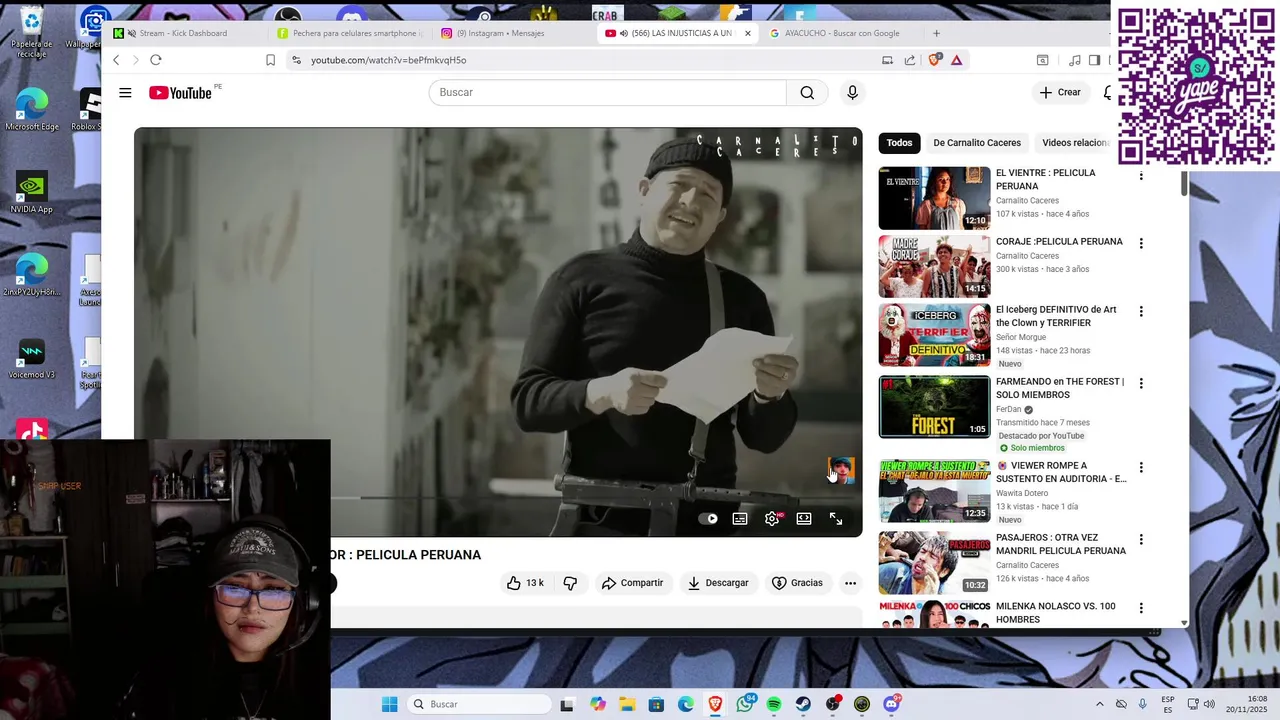Click the video progress bar
This screenshot has width=1280, height=720.
[x=498, y=497]
